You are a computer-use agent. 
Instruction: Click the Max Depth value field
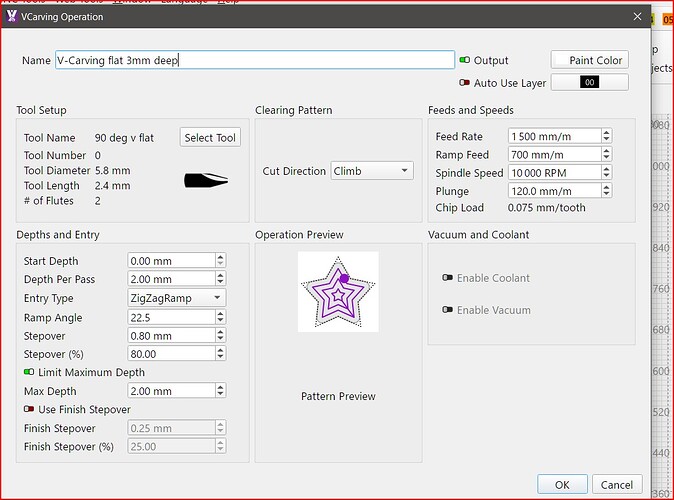(172, 390)
